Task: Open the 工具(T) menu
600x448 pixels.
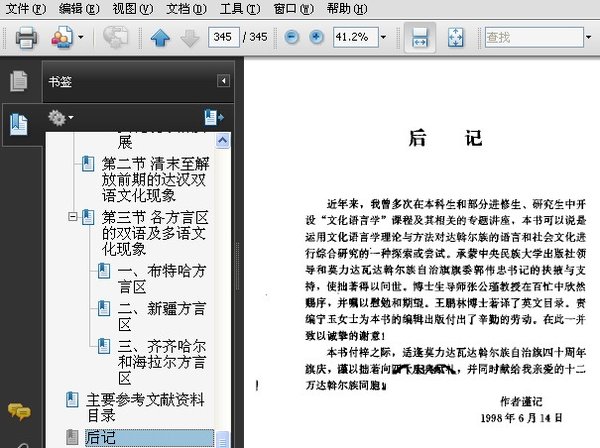Action: point(240,8)
